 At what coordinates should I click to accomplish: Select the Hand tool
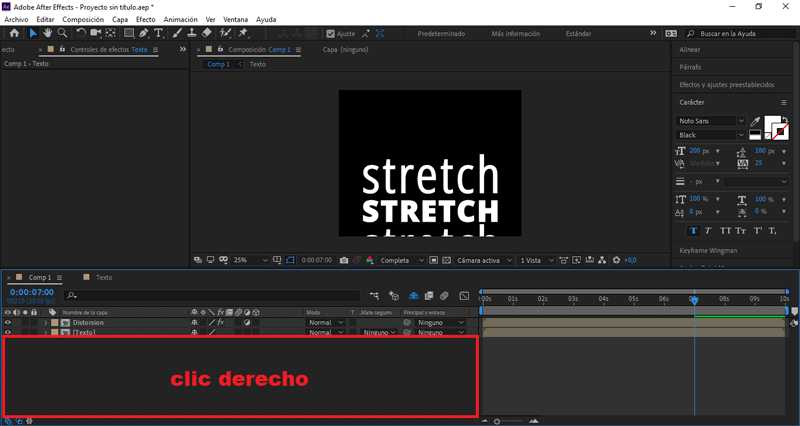click(x=47, y=33)
